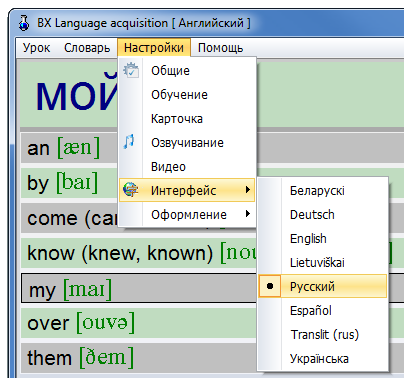Open Обучение settings
The height and width of the screenshot is (378, 404).
[187, 95]
